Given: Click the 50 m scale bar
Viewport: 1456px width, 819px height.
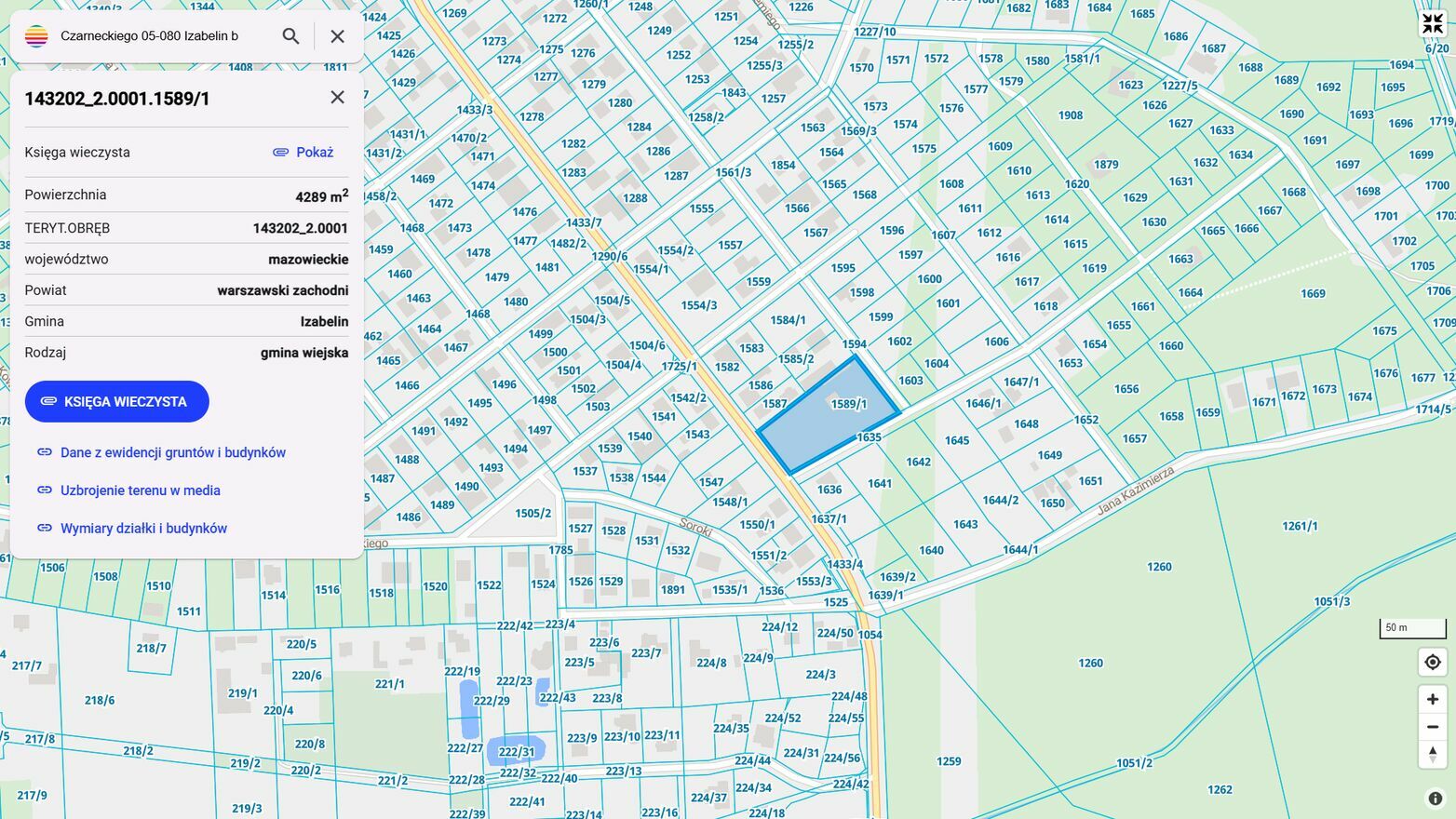Looking at the screenshot, I should coord(1411,628).
